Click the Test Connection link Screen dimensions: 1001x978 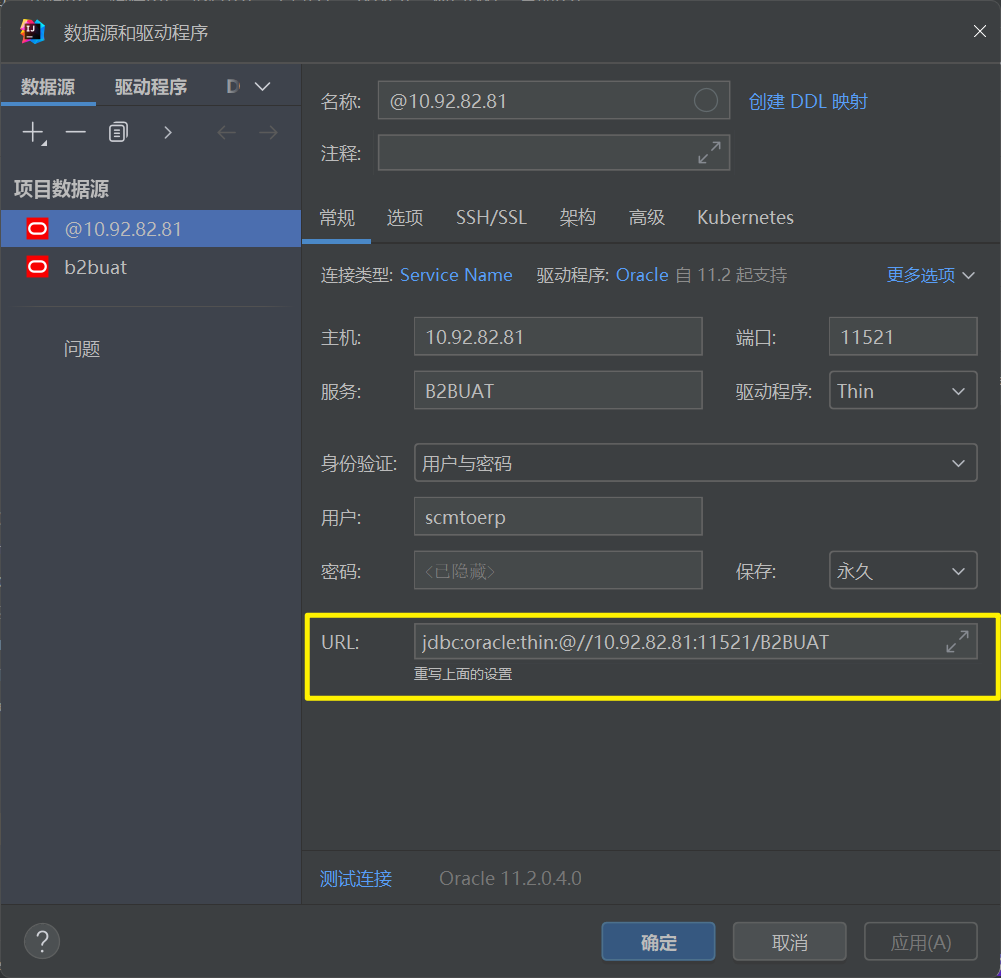[356, 878]
